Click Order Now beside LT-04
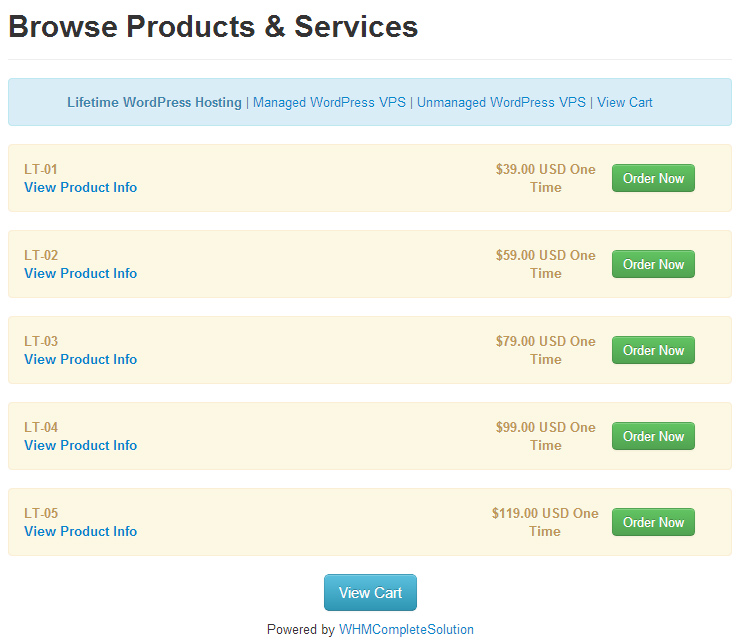The width and height of the screenshot is (746, 642). click(653, 436)
